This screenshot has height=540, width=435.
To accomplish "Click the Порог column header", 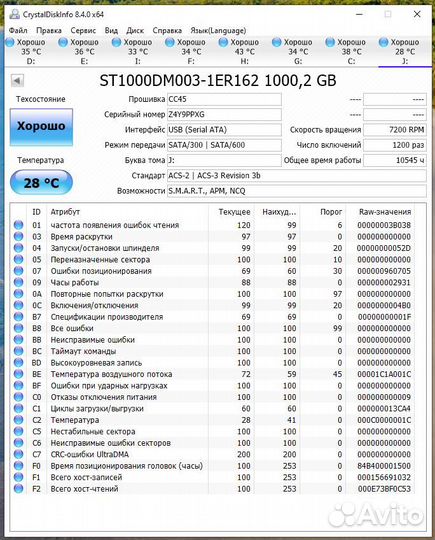I will coord(323,212).
